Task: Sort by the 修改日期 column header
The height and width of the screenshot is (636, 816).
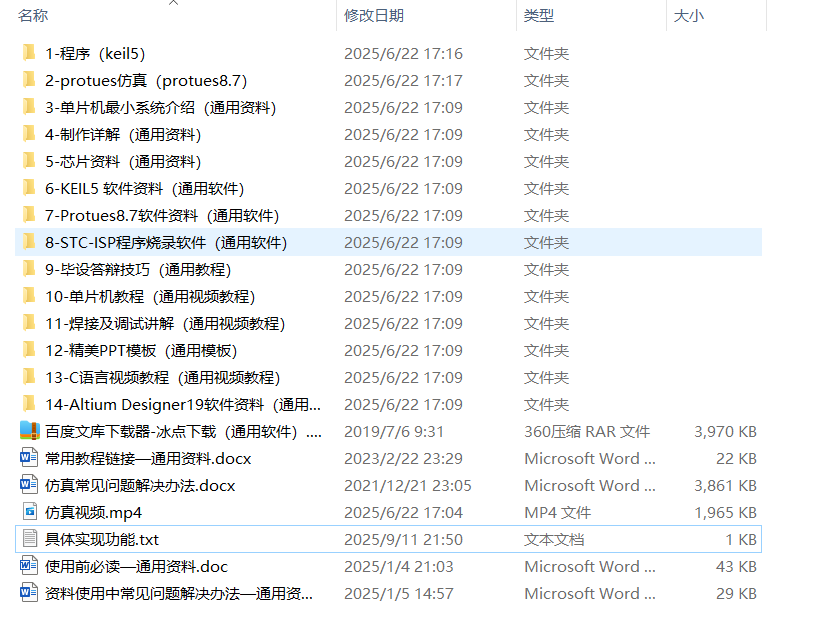Action: (374, 16)
